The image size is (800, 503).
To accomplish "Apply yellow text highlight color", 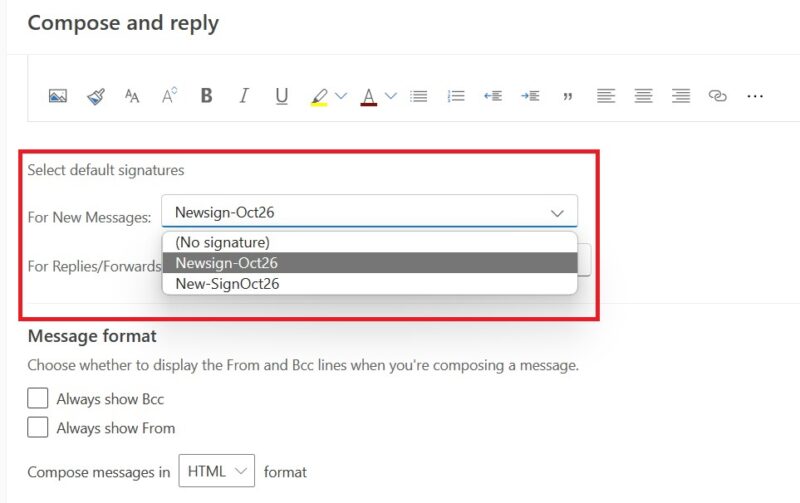I will coord(319,96).
